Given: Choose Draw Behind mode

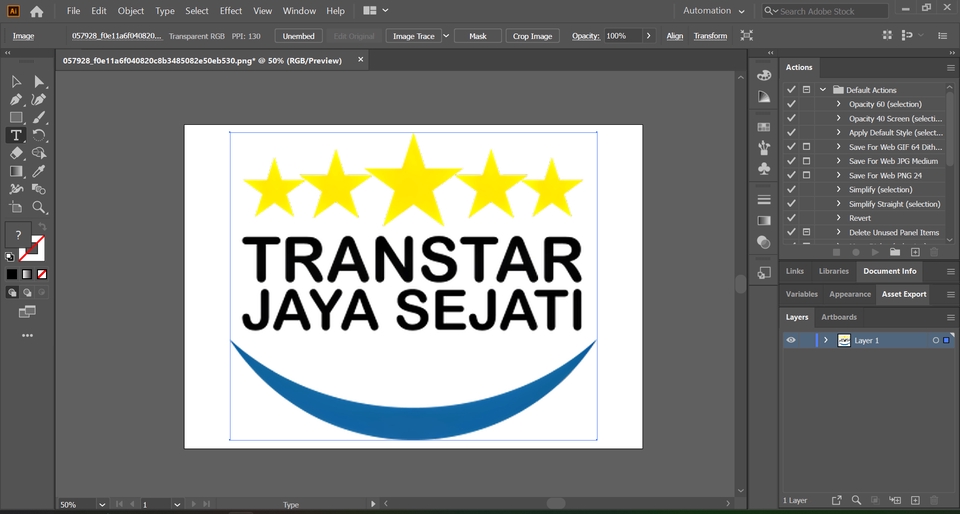Looking at the screenshot, I should (27, 292).
